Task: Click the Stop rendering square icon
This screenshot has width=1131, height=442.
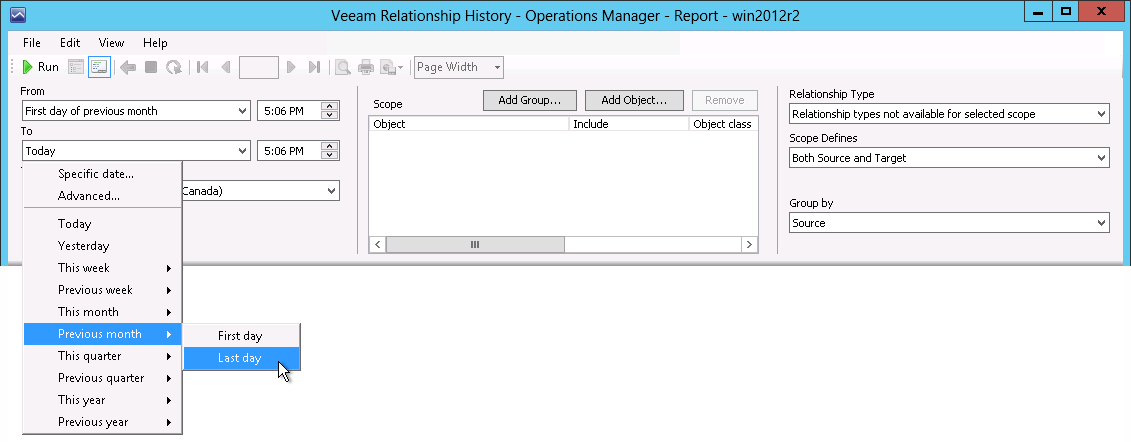Action: tap(151, 67)
